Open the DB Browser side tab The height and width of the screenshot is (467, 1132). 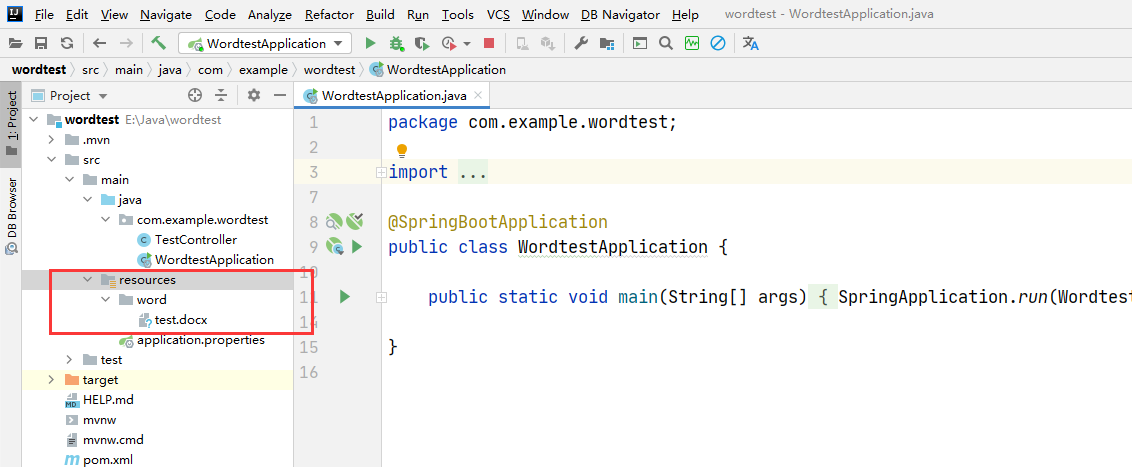(12, 215)
